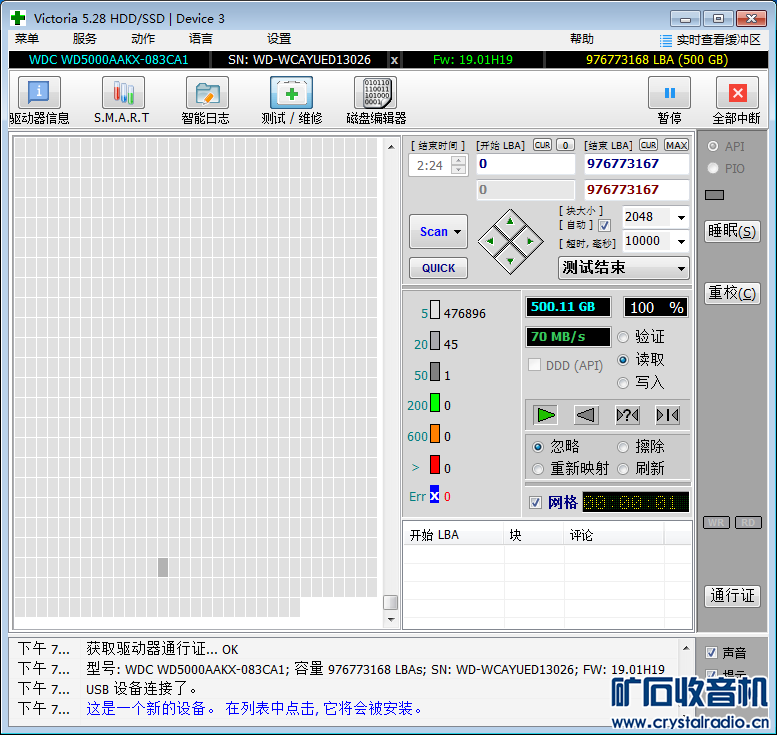Click the random seek (?) butterfly button

pos(627,415)
